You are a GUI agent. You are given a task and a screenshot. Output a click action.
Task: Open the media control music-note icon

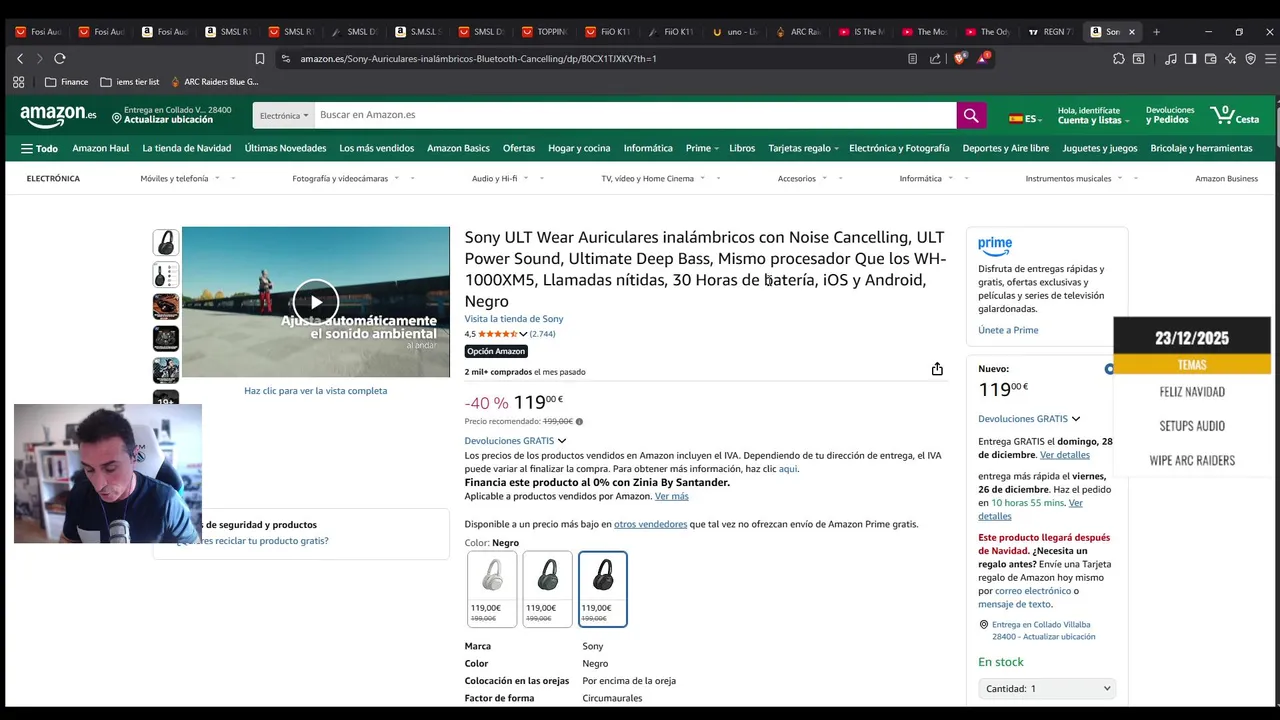[1170, 59]
